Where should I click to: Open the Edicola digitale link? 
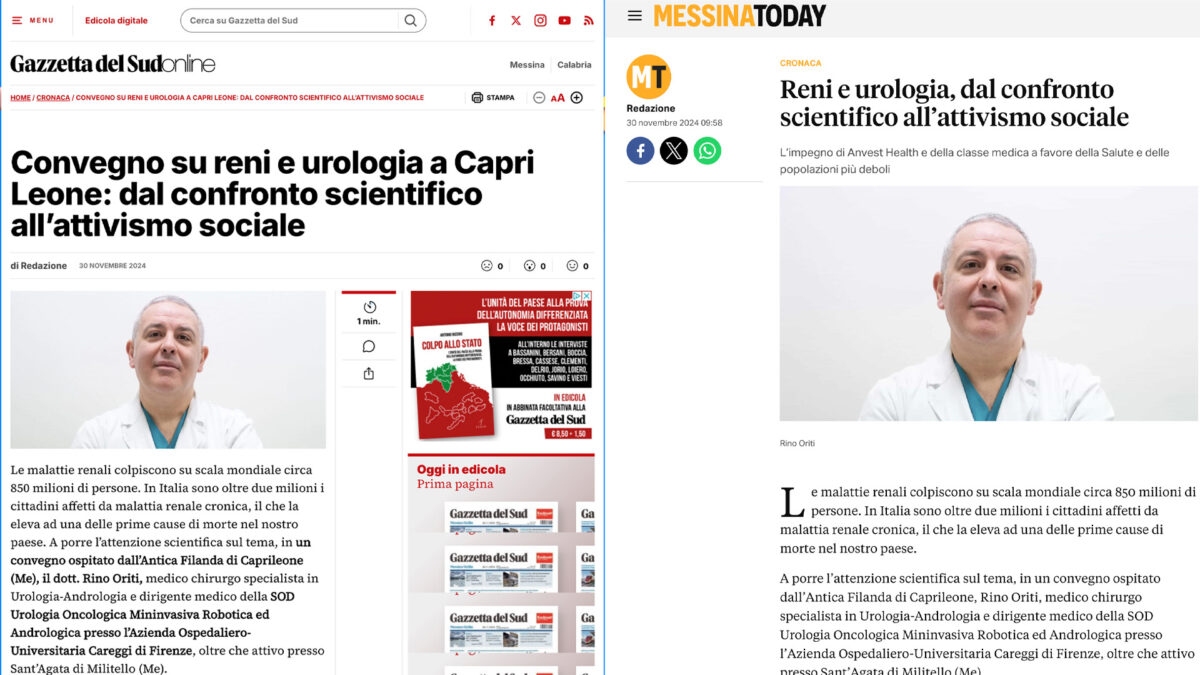point(116,20)
